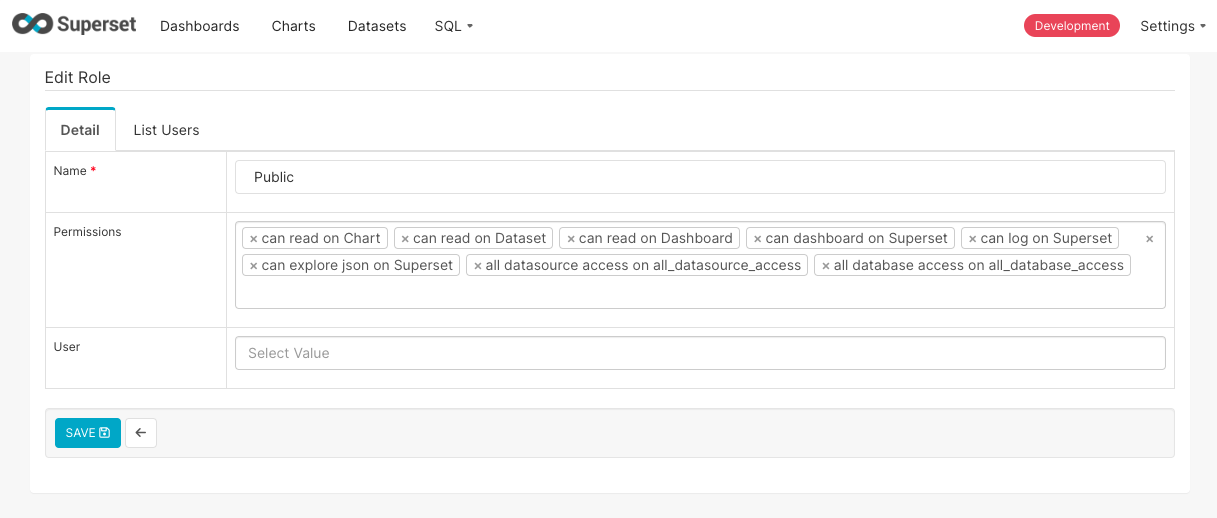The image size is (1217, 518).
Task: Remove 'can explore json on Superset' tag
Action: click(254, 266)
